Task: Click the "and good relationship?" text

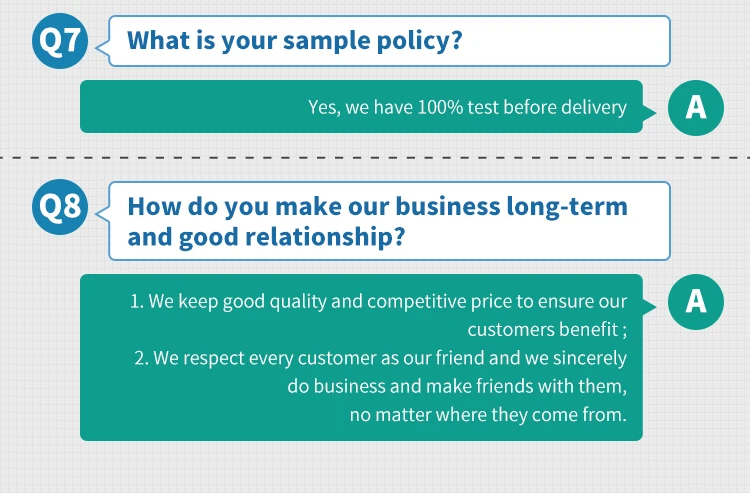Action: 266,238
